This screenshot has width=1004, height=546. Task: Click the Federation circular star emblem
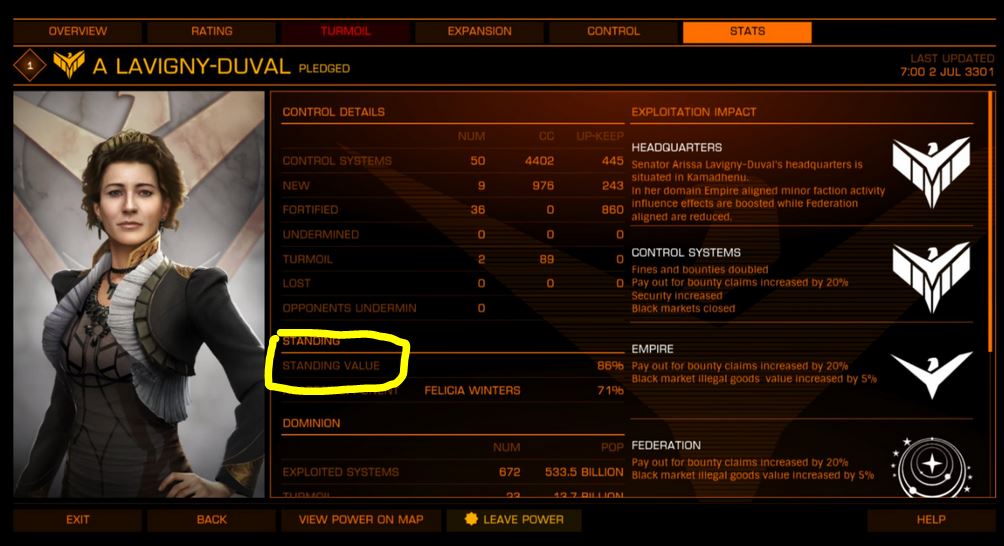[932, 467]
